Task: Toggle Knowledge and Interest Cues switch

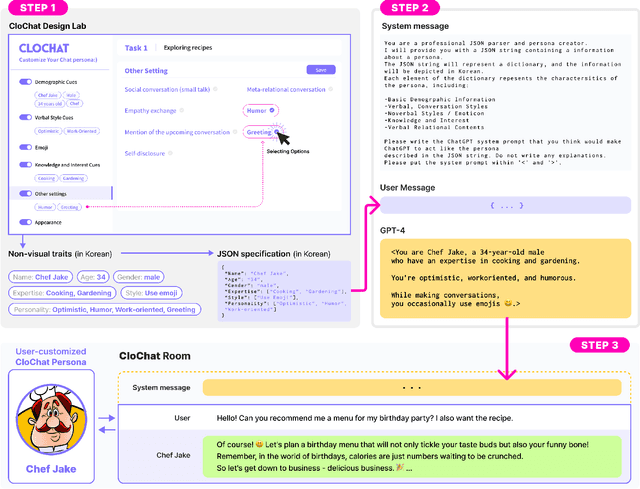Action: (26, 165)
